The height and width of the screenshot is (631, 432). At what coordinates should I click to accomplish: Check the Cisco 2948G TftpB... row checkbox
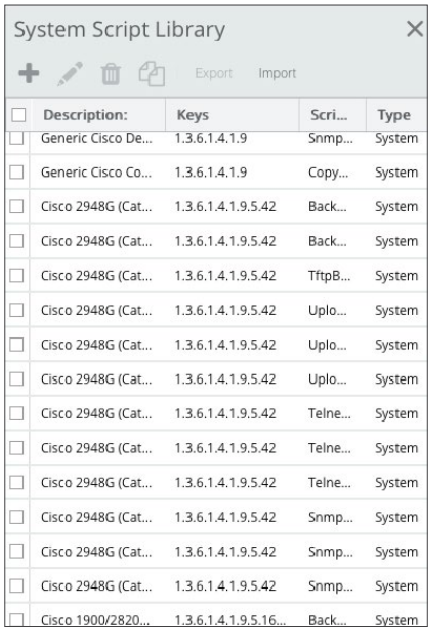17,276
